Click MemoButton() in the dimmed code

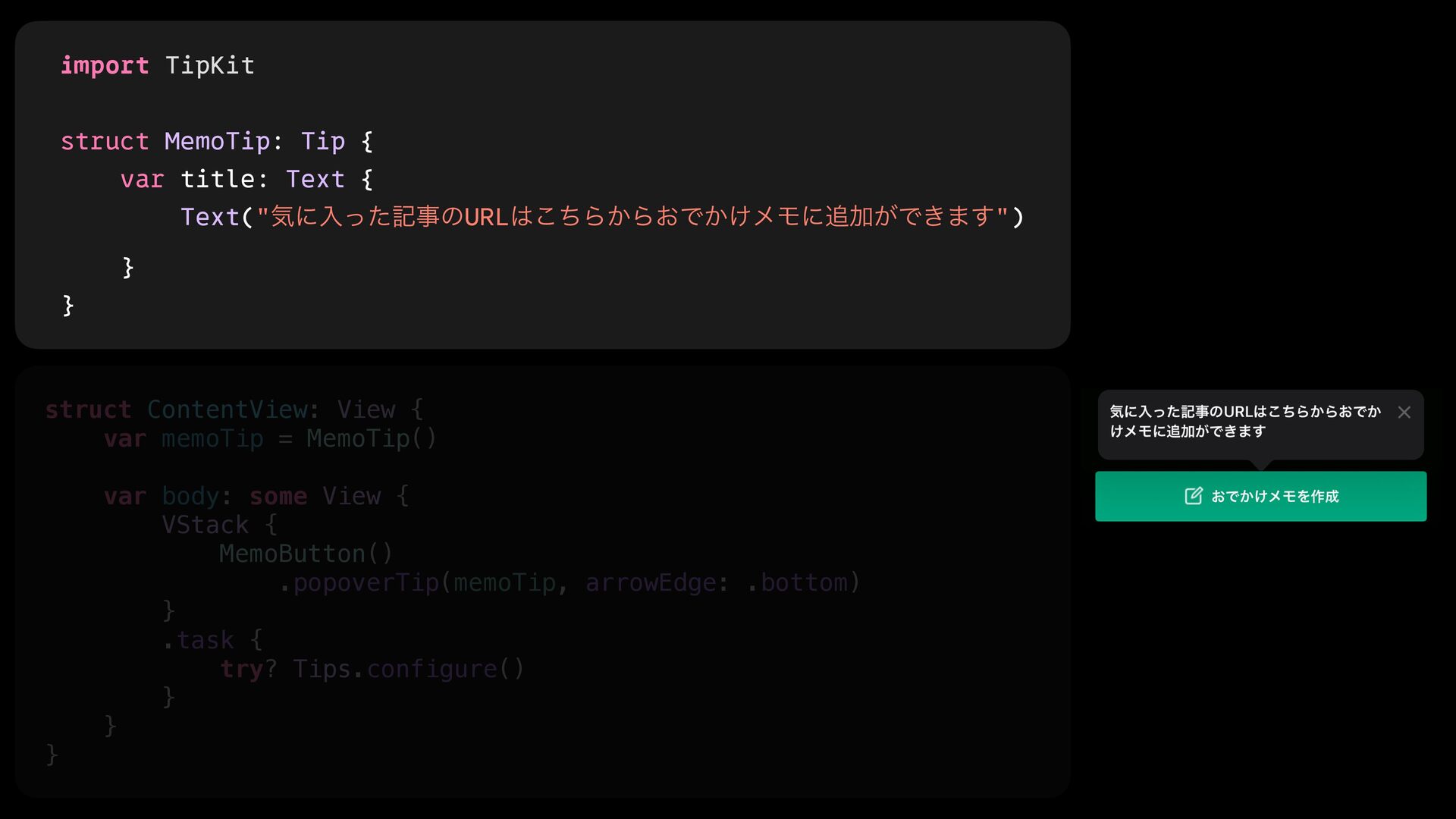tap(306, 554)
